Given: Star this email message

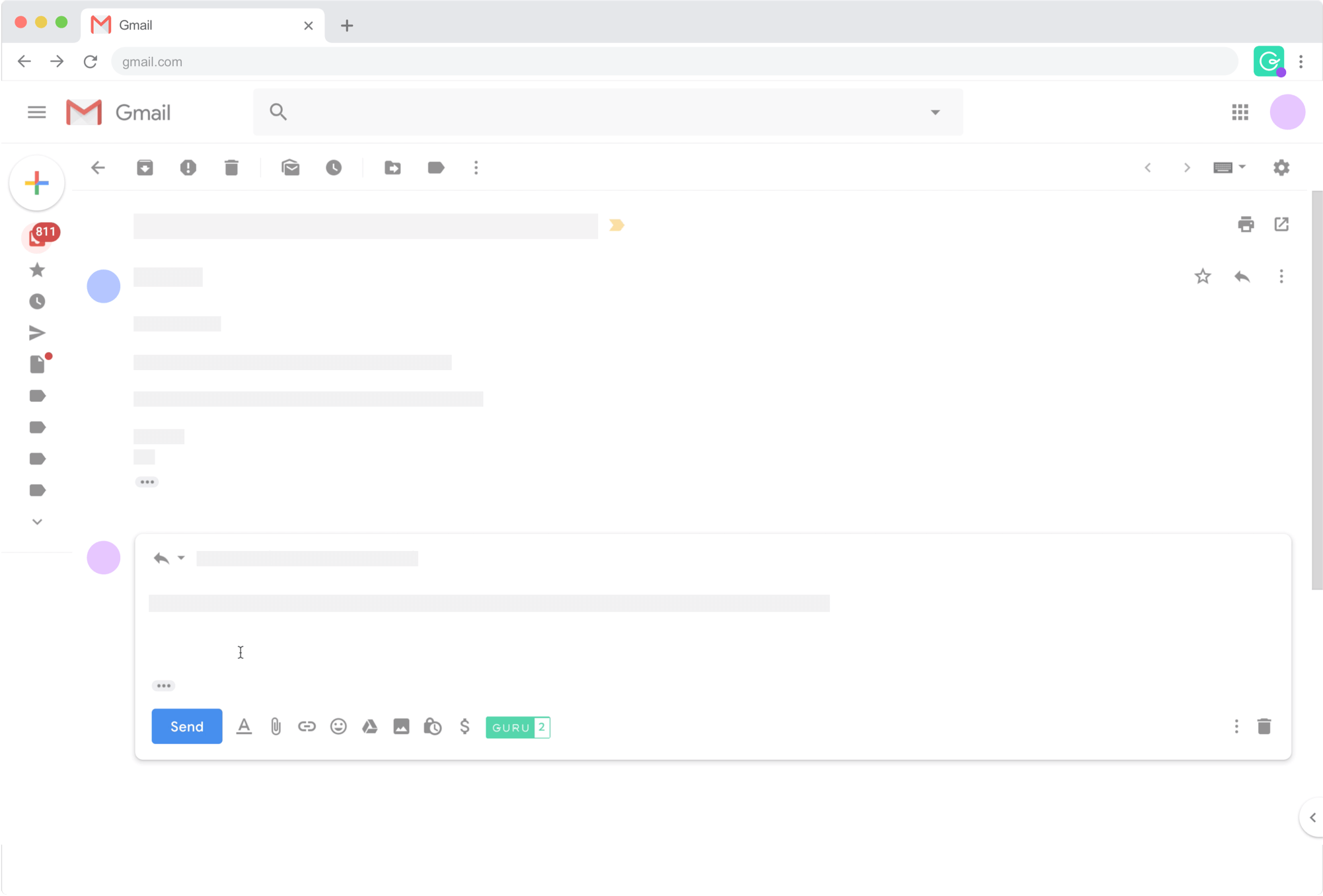Looking at the screenshot, I should tap(1203, 276).
